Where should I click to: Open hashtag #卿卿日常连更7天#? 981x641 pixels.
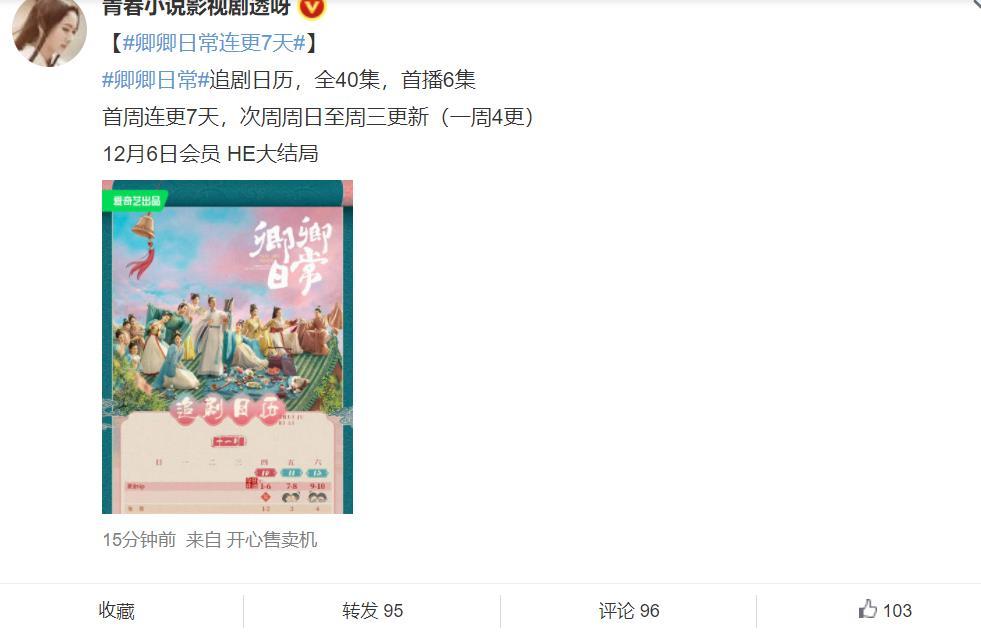pyautogui.click(x=214, y=43)
